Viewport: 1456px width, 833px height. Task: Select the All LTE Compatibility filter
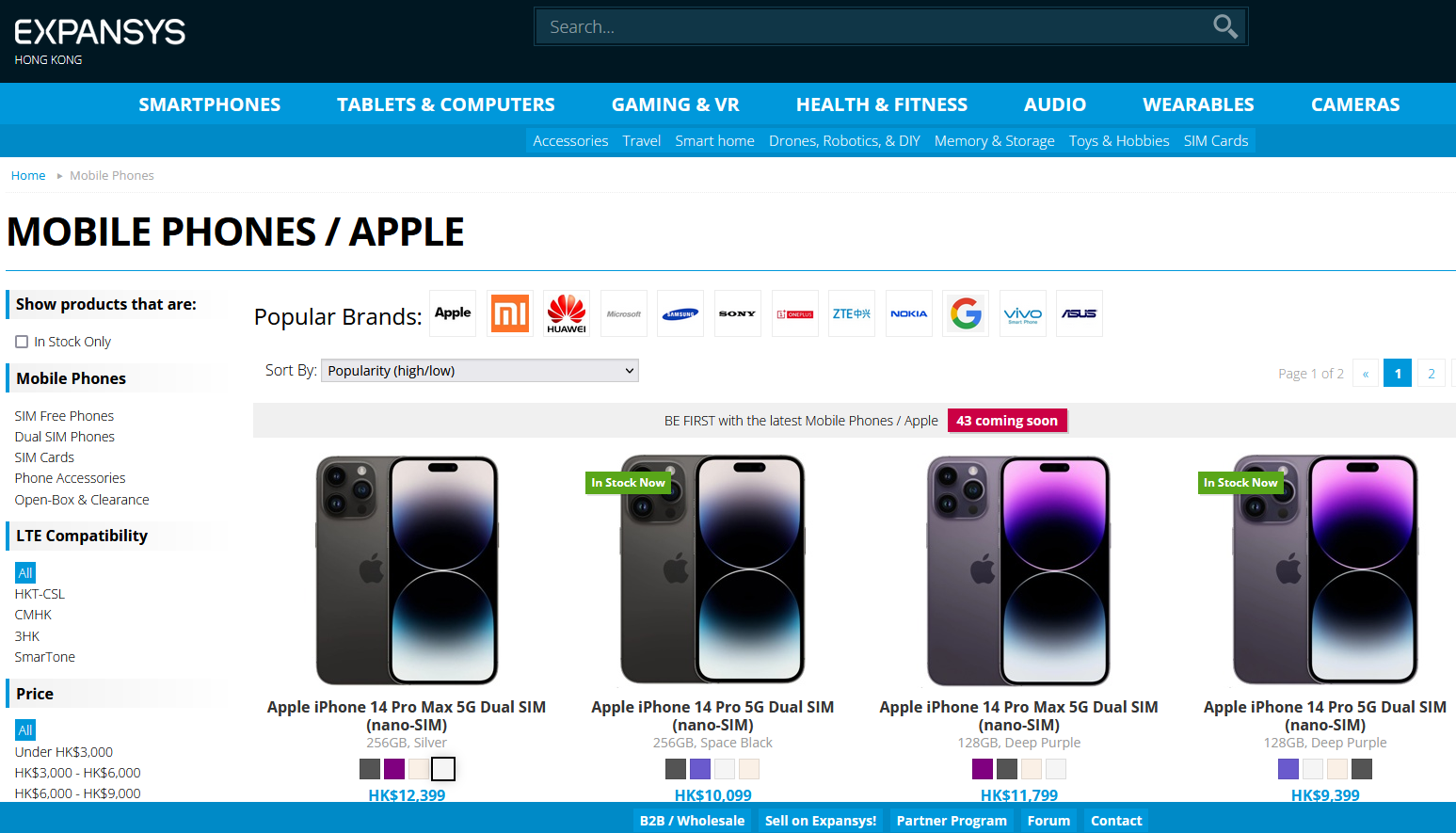25,572
